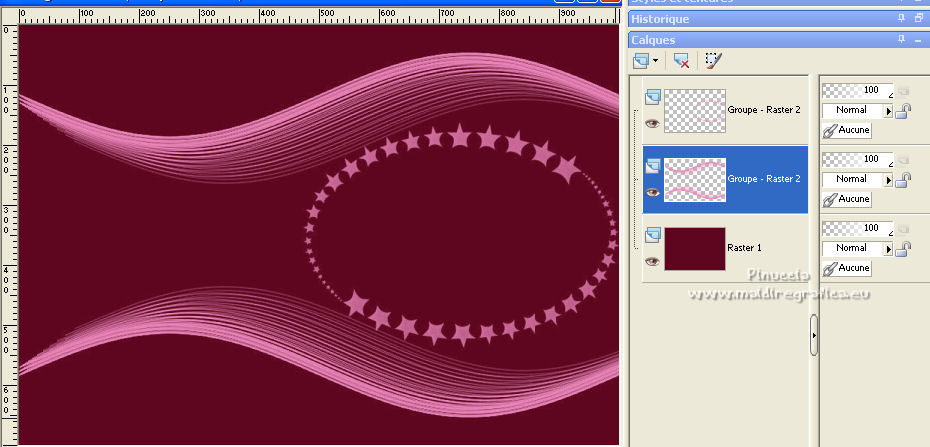Click the Calques panel splitter arrow handle
Viewport: 930px width, 447px height.
tap(814, 335)
